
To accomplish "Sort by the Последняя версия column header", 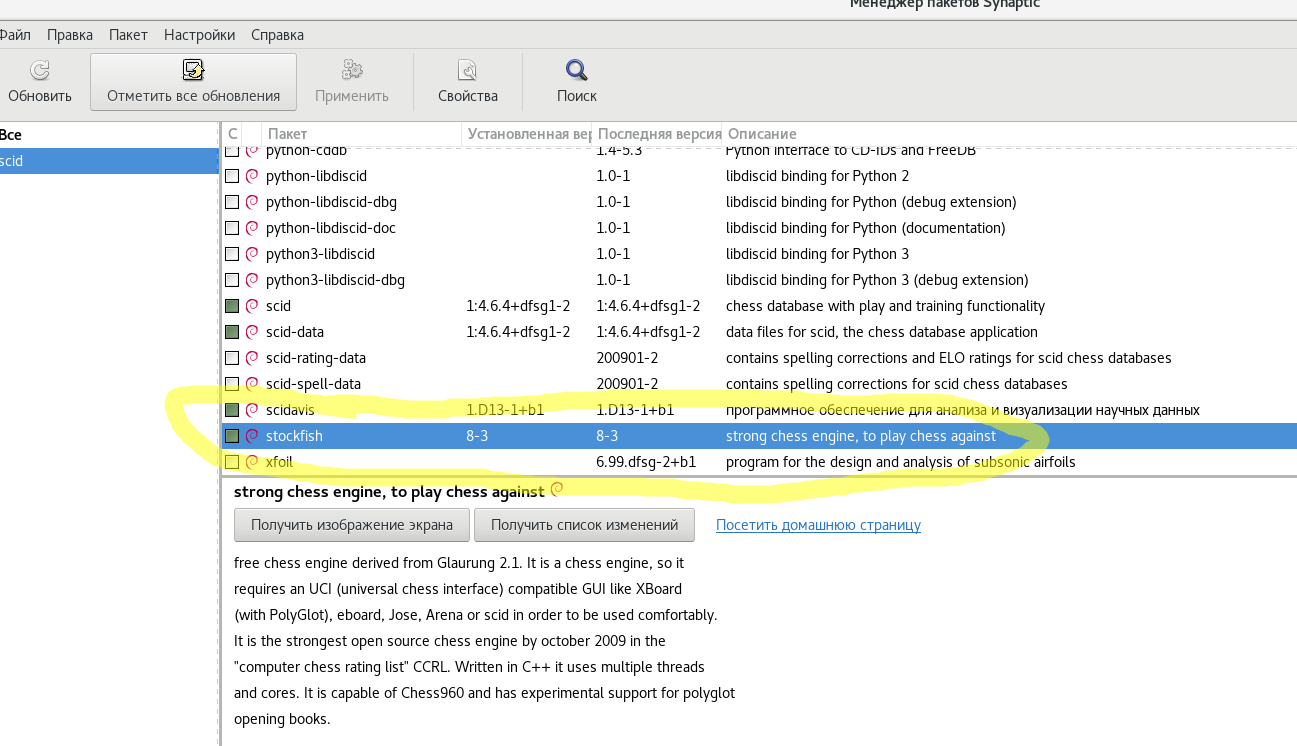I will pos(657,134).
